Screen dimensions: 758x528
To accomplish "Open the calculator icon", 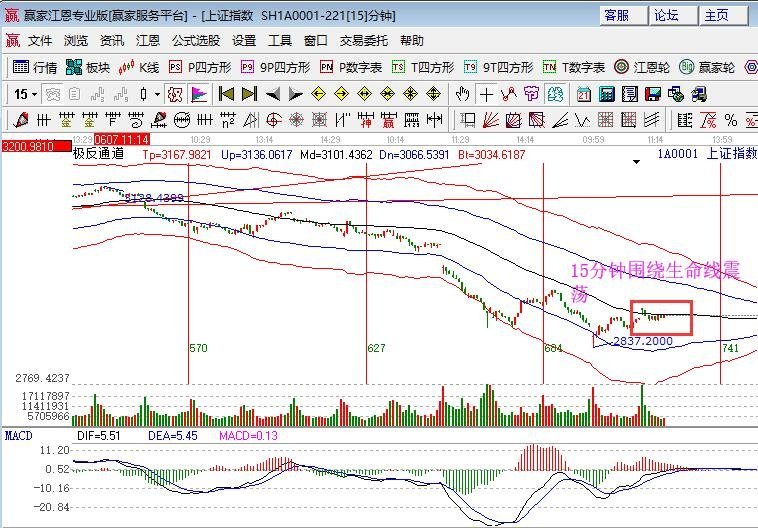I will click(607, 94).
